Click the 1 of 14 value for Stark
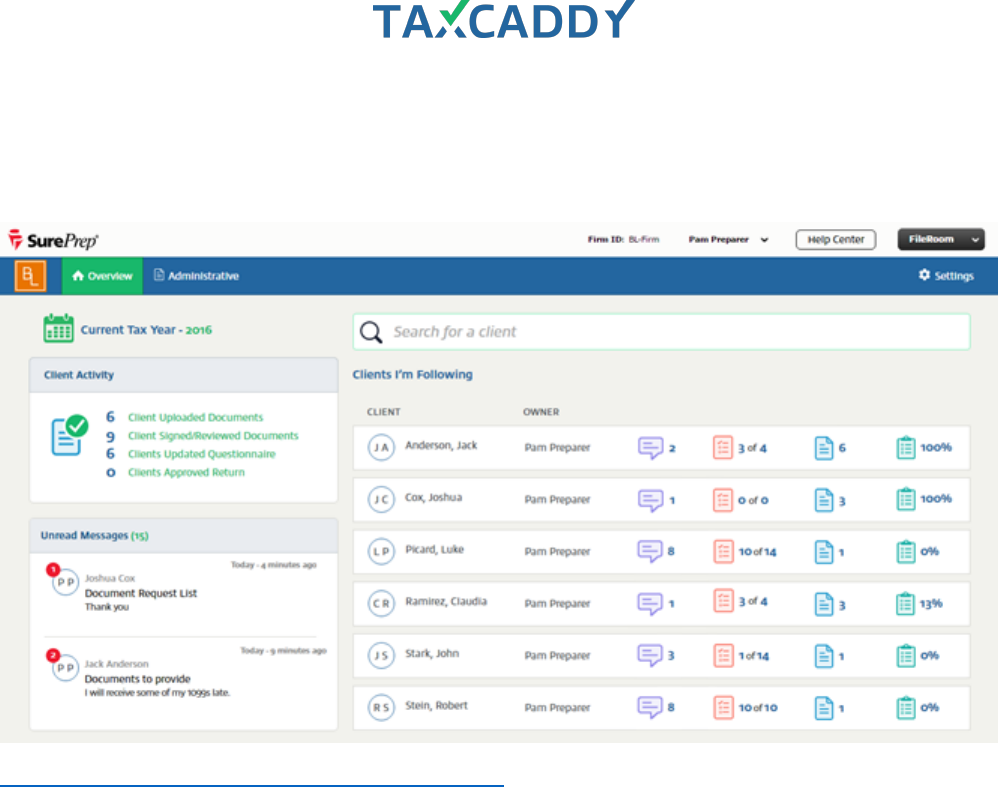Viewport: 998px width, 787px height. (754, 656)
